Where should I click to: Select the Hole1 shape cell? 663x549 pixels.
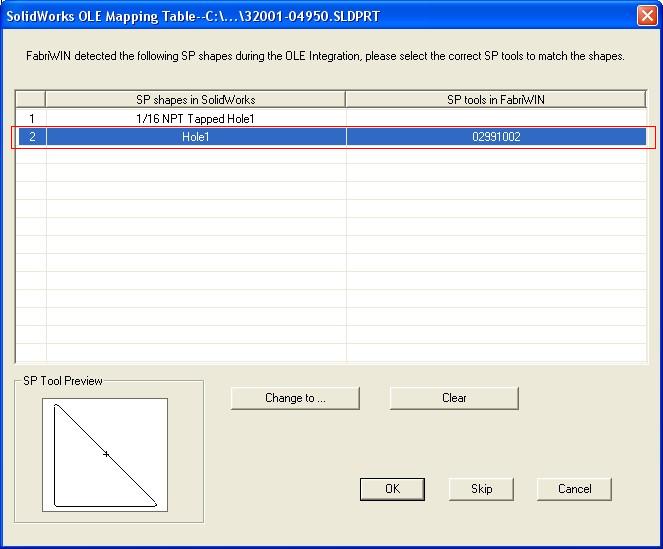pyautogui.click(x=196, y=137)
